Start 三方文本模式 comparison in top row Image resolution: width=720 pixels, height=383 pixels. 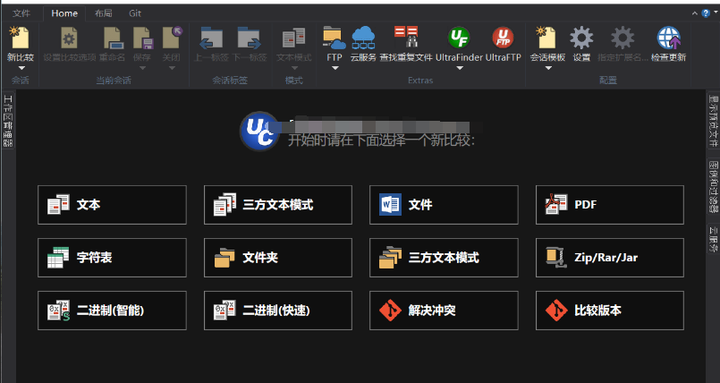pos(278,205)
